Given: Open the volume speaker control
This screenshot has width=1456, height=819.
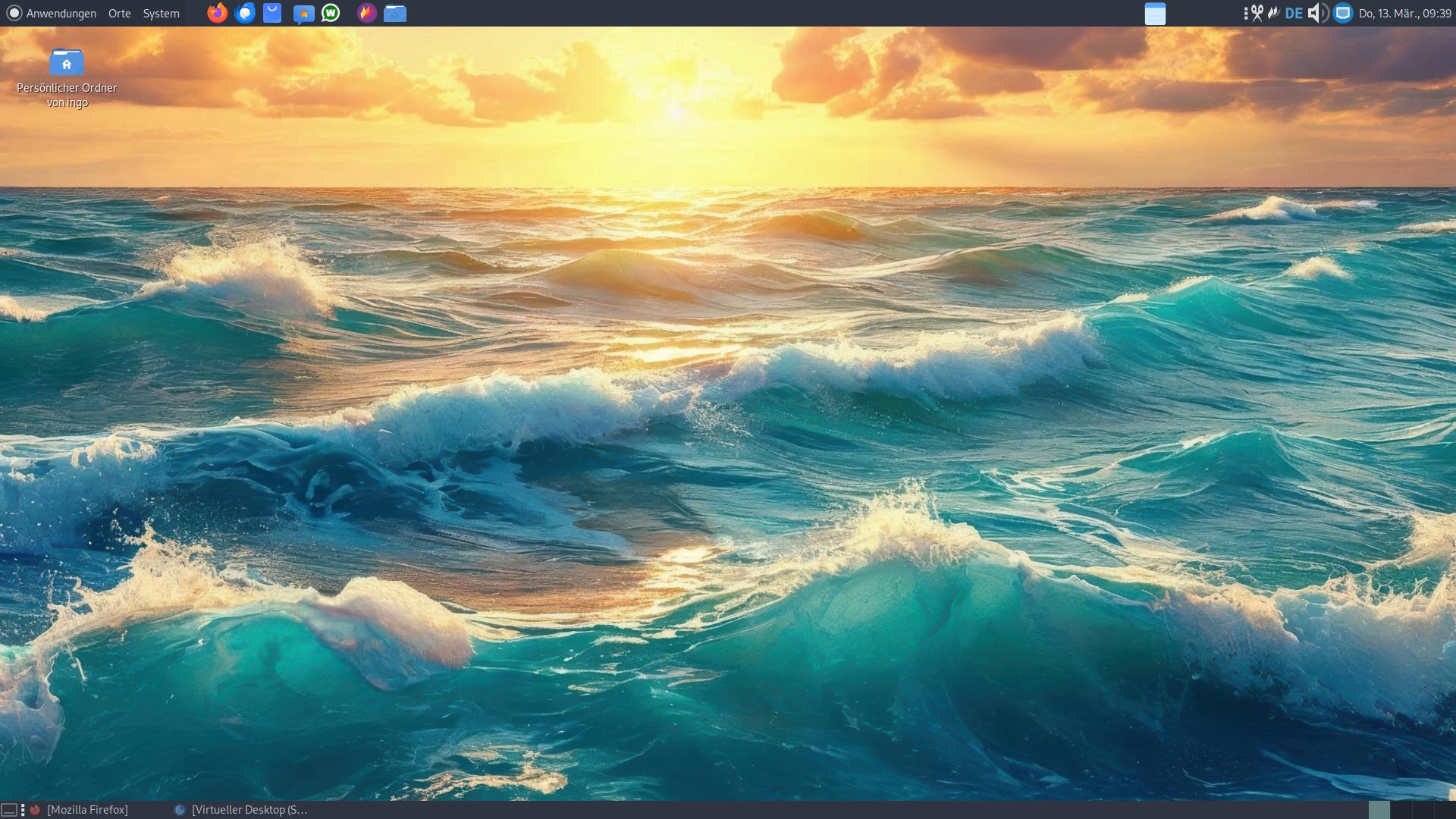Looking at the screenshot, I should pyautogui.click(x=1317, y=13).
